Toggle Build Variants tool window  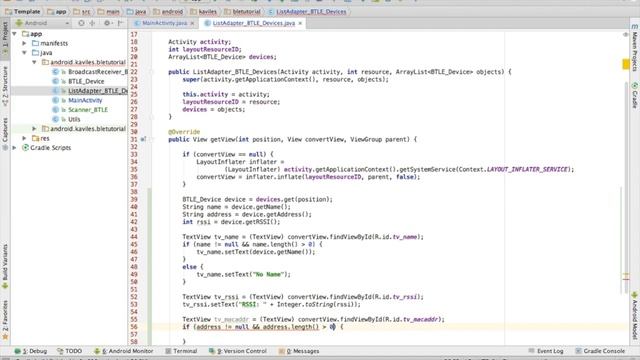[x=5, y=266]
